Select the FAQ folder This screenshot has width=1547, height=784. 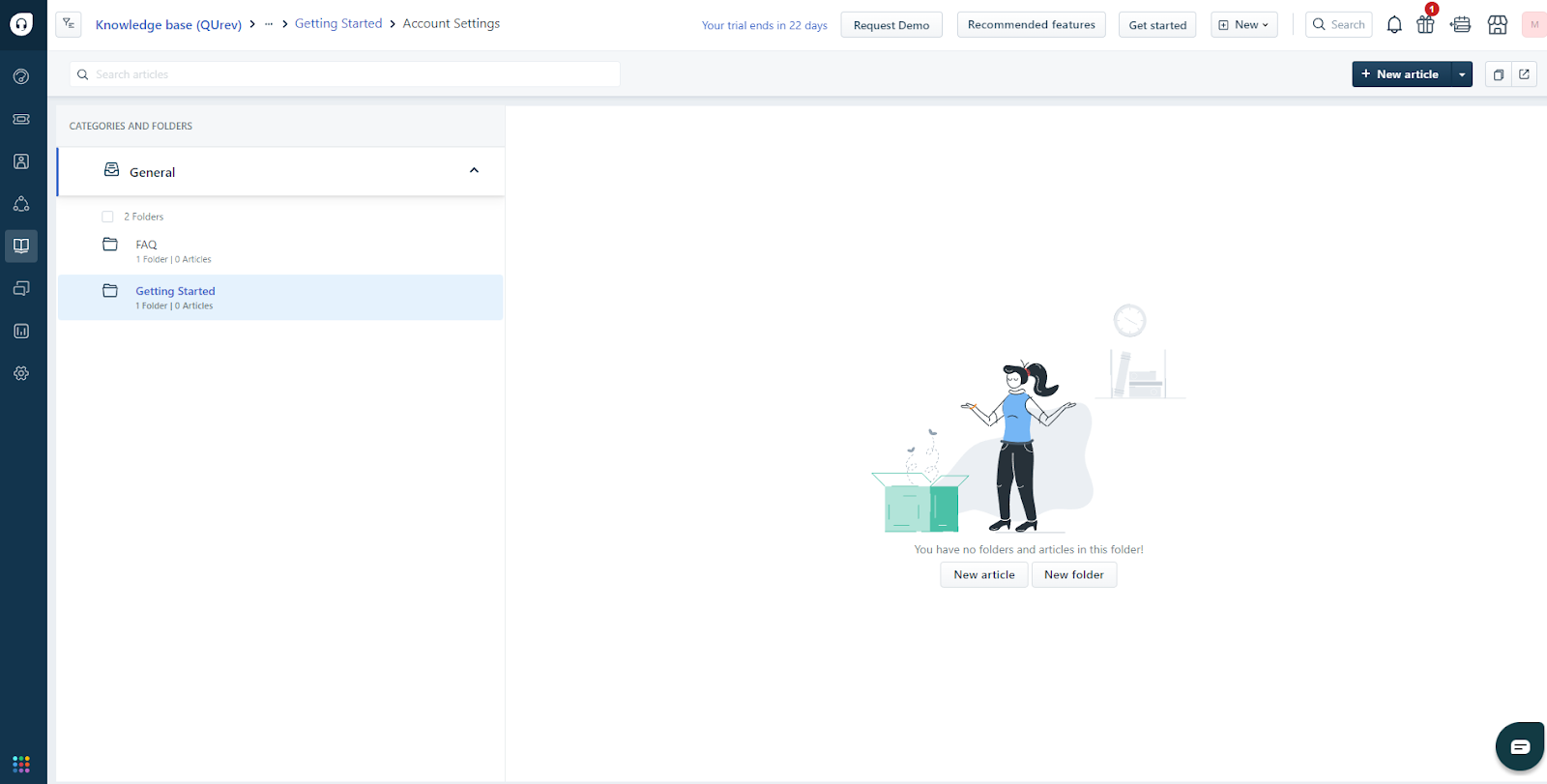(x=147, y=246)
